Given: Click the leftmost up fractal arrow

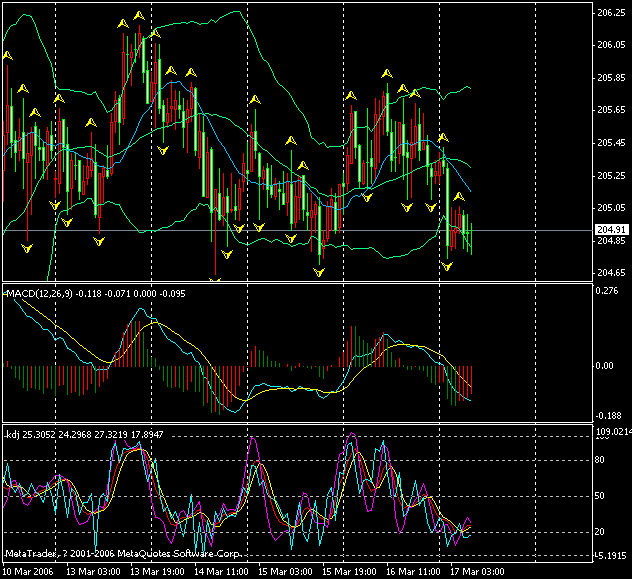Looking at the screenshot, I should (x=8, y=59).
